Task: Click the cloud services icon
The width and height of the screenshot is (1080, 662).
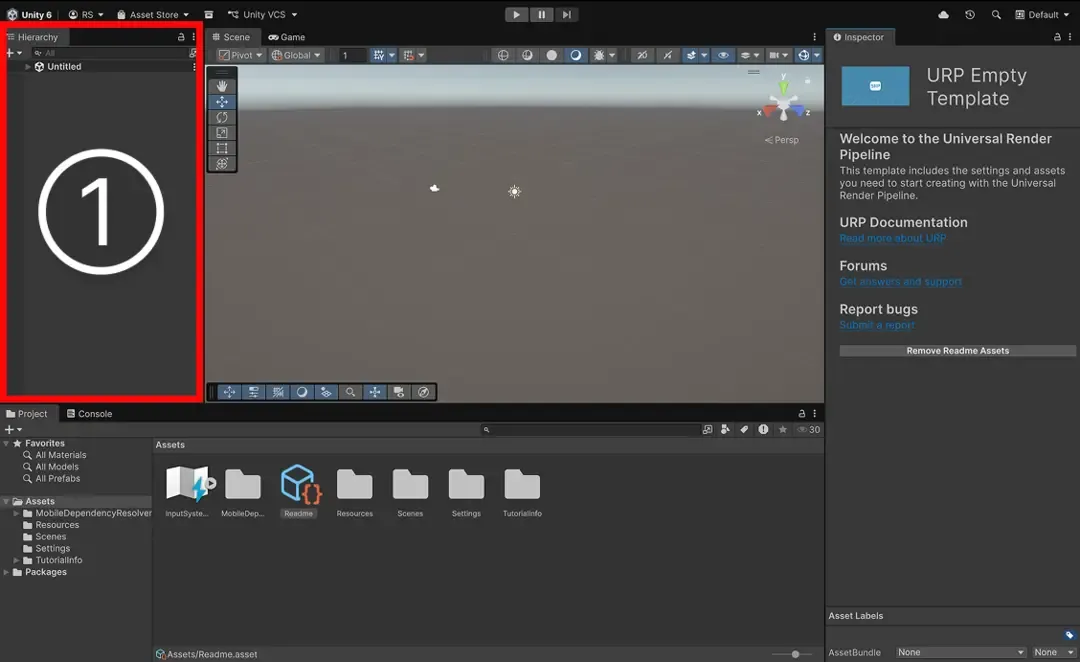Action: (944, 15)
